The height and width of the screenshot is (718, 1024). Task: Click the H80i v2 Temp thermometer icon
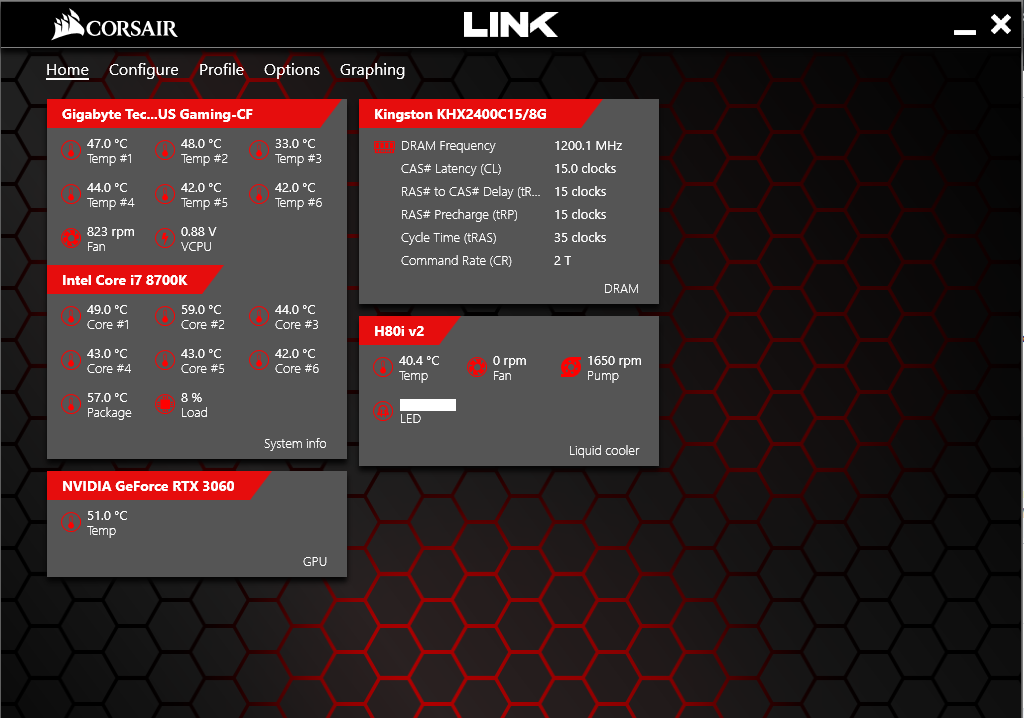pos(383,367)
